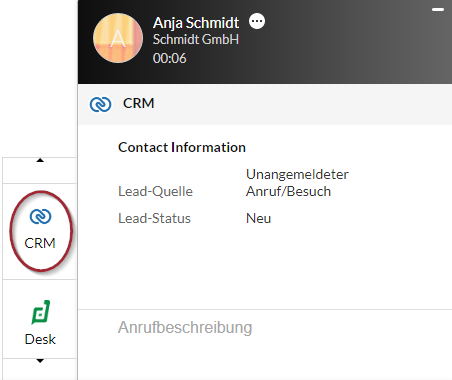Click the CRM chain icon in panel header
This screenshot has height=380, width=452.
(100, 104)
